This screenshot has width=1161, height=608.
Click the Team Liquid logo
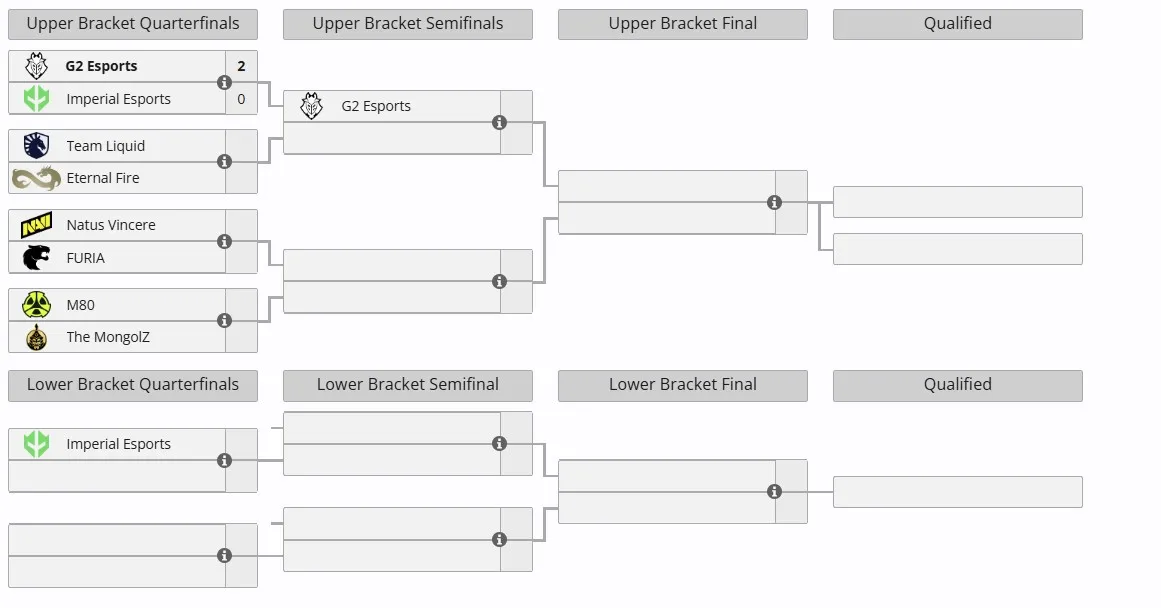[x=36, y=145]
